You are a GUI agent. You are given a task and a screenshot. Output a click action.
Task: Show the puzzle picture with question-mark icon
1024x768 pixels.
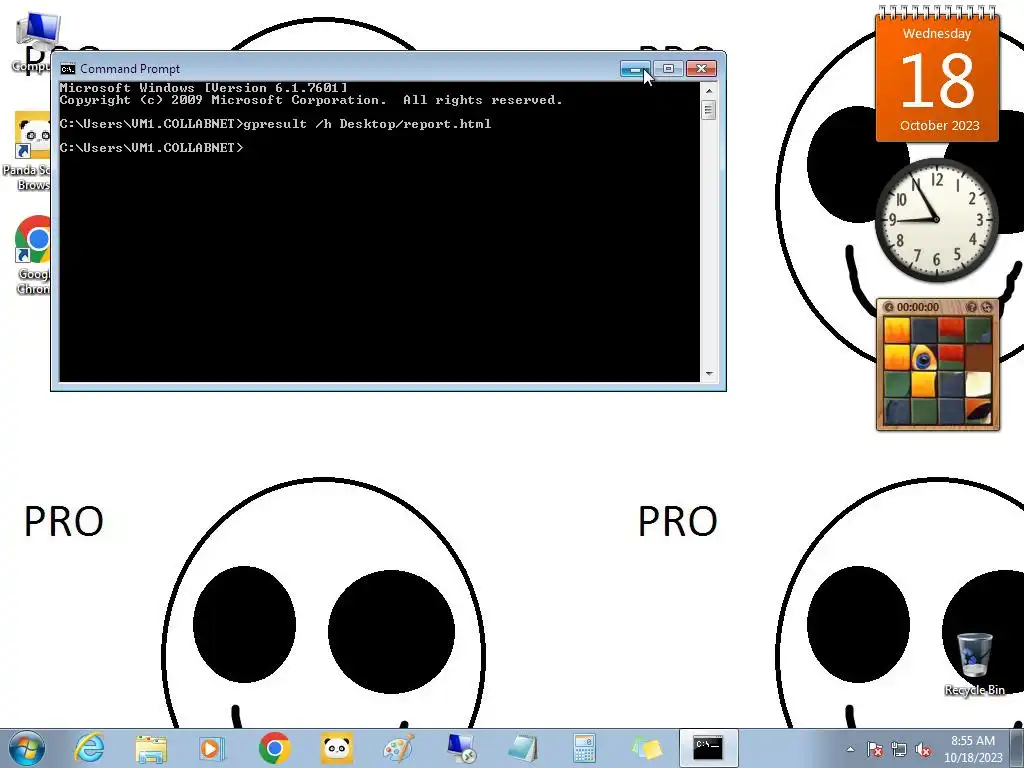972,307
